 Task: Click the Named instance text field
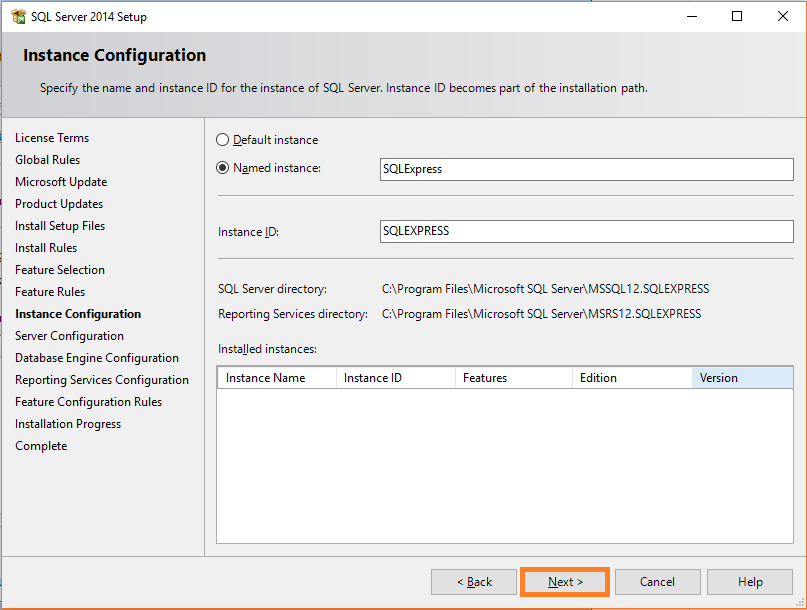coord(587,169)
